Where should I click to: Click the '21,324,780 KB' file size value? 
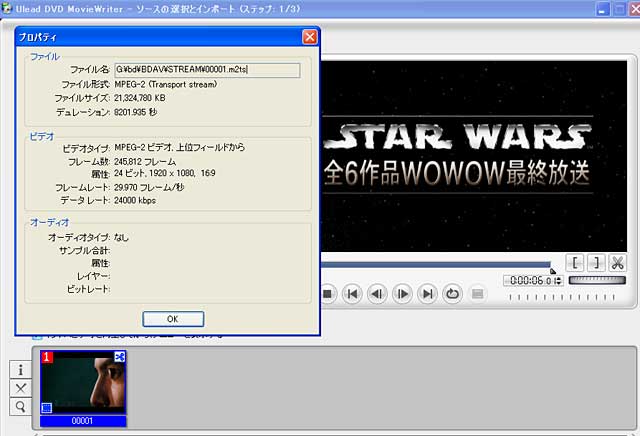pyautogui.click(x=140, y=98)
